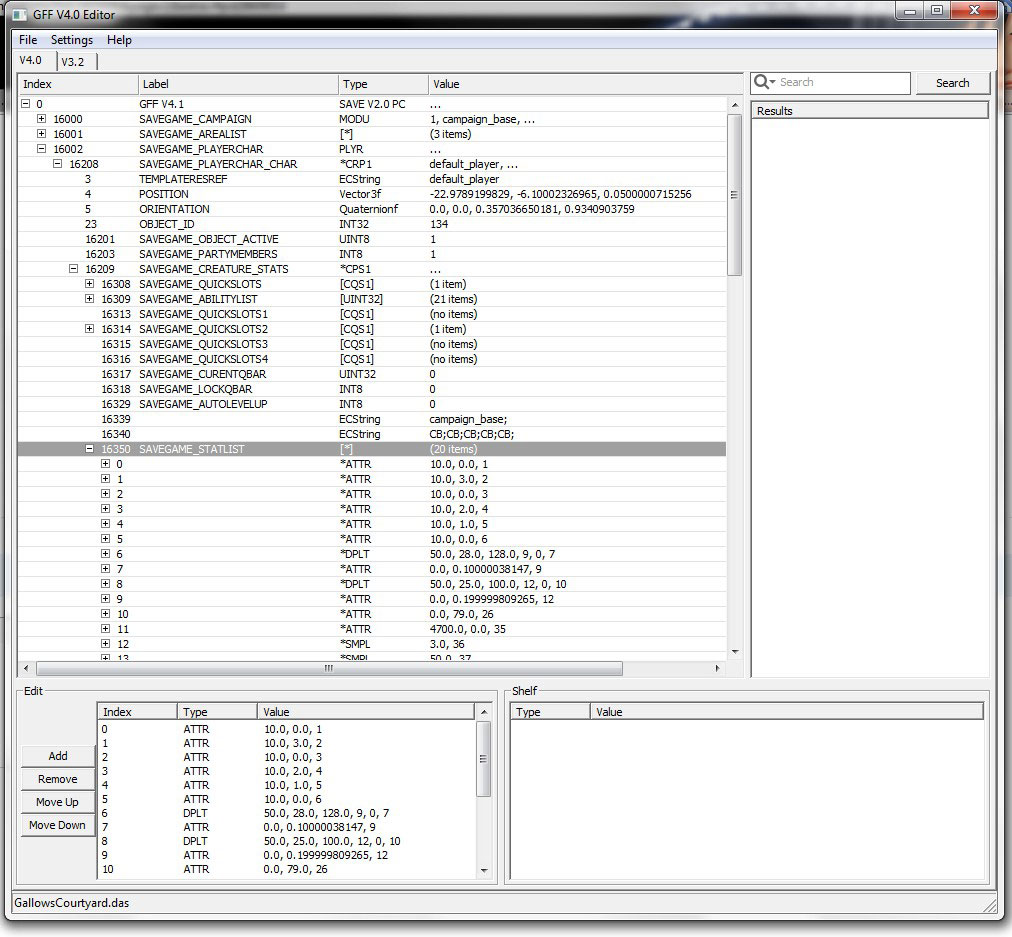Expand the SAVEGAME_ABILITYLIST node
Viewport: 1012px width, 937px height.
coord(90,299)
